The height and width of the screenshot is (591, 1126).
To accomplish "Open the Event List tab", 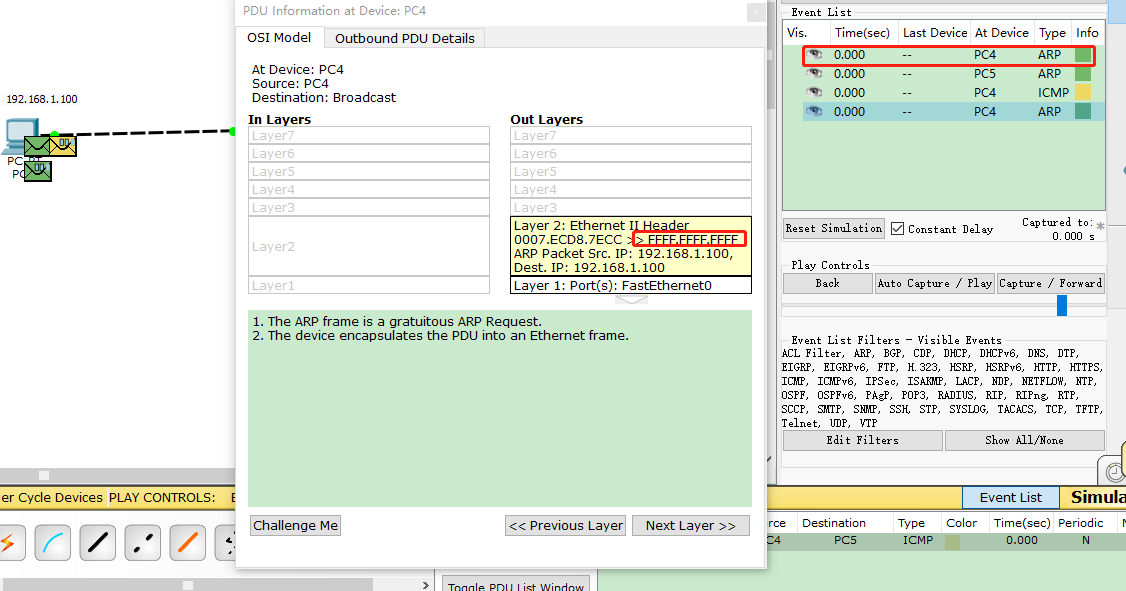I will click(x=1010, y=497).
